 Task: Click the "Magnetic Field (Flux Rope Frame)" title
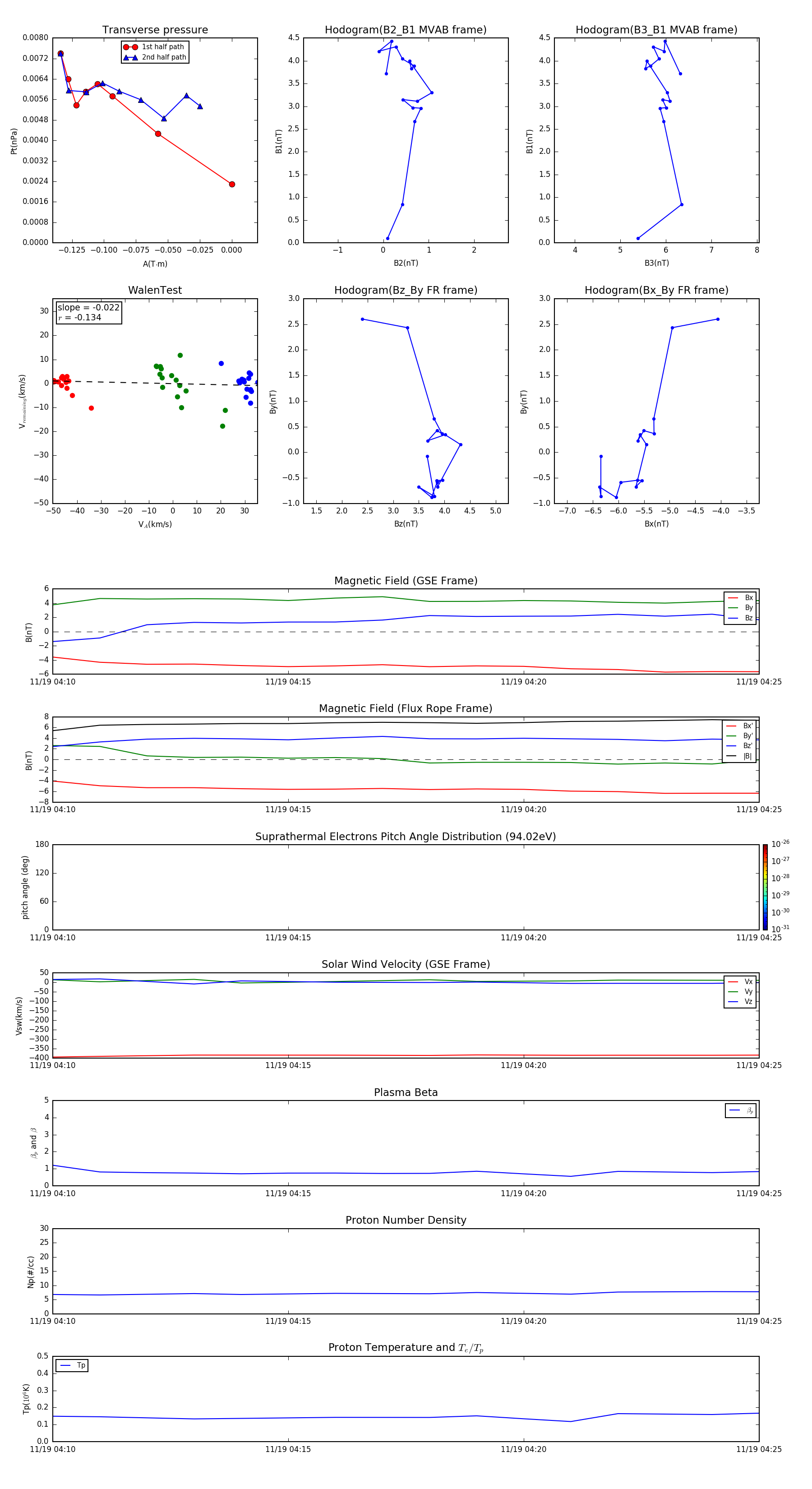[x=406, y=709]
